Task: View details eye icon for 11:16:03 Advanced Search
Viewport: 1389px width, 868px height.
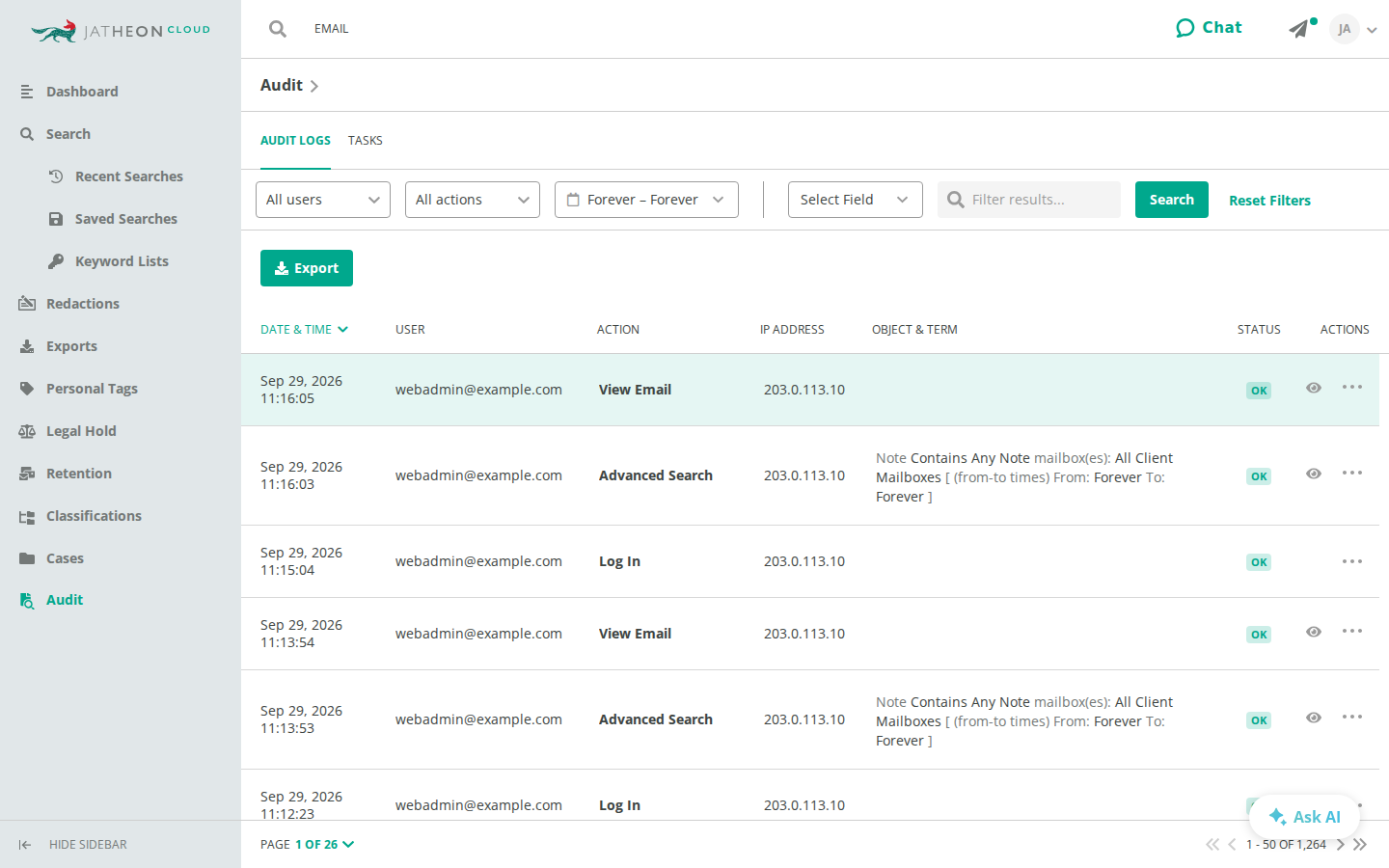Action: pos(1314,474)
